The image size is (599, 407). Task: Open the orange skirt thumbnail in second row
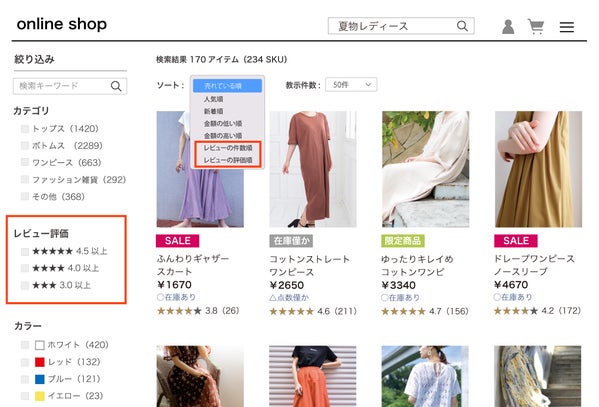pos(313,376)
